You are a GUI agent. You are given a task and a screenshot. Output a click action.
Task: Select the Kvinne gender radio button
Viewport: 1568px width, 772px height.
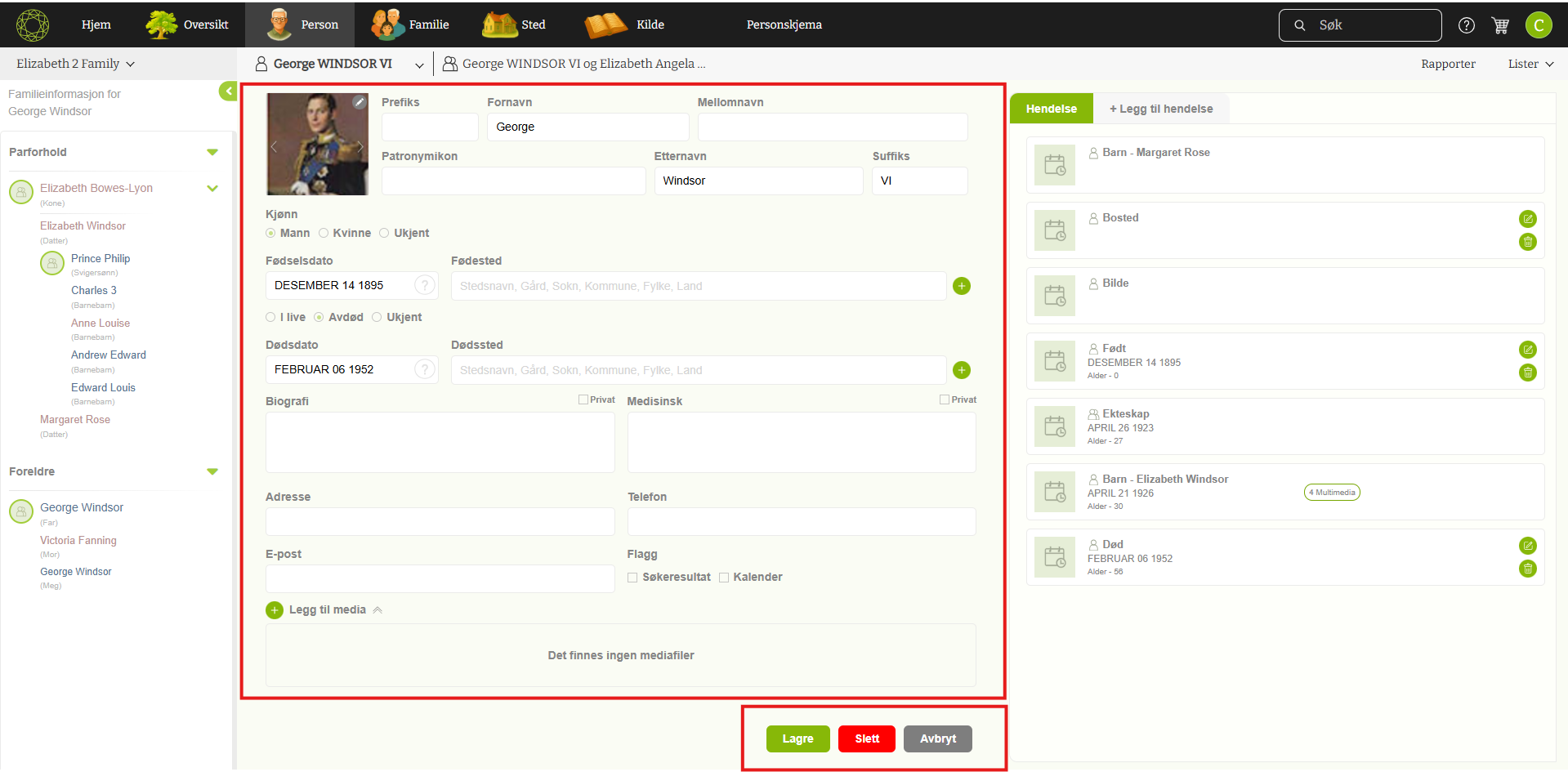(324, 234)
